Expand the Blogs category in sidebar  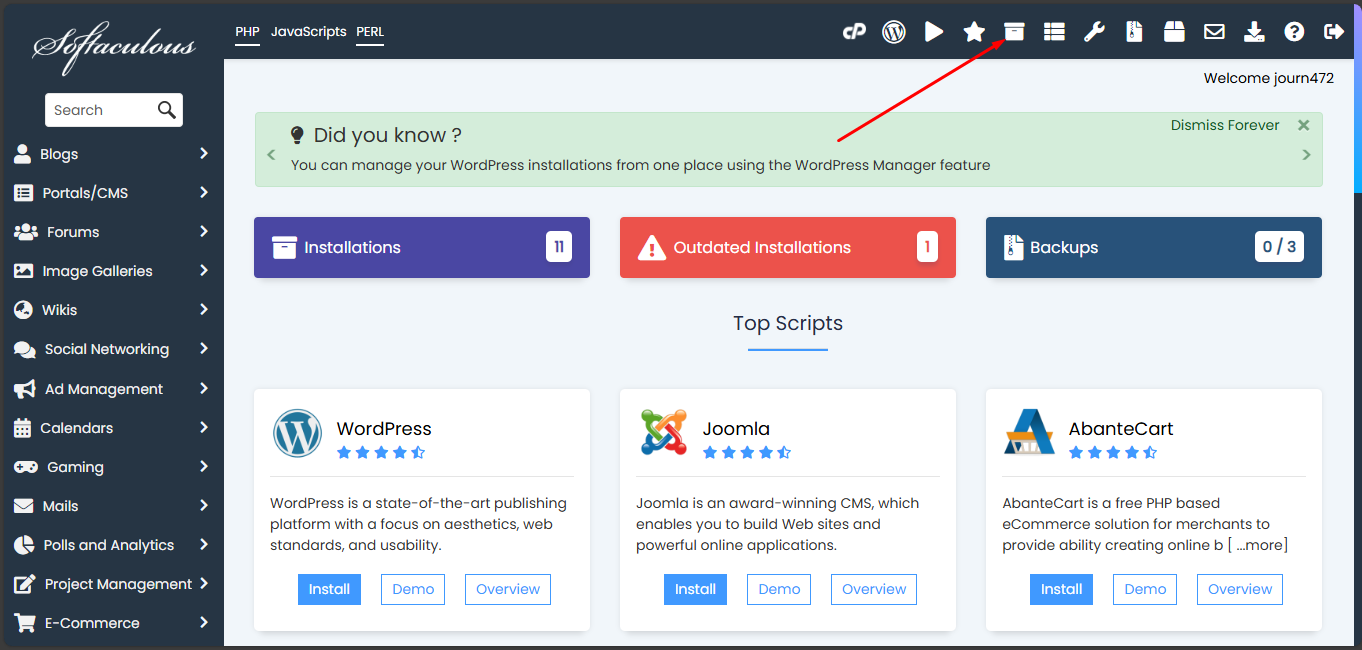pos(110,154)
